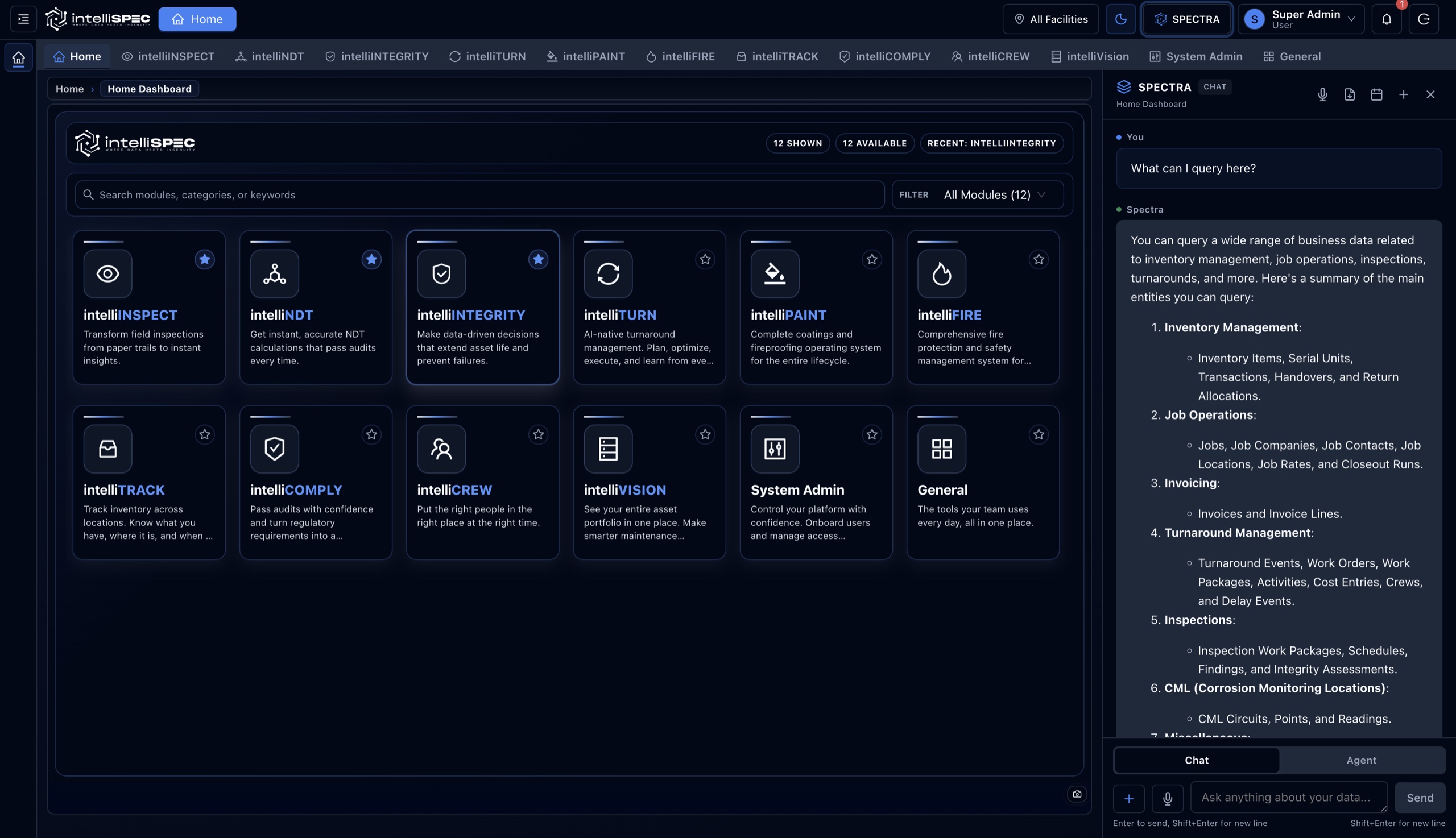Select the Chat mode tab
Screen dimensions: 1456x838
click(x=1196, y=760)
